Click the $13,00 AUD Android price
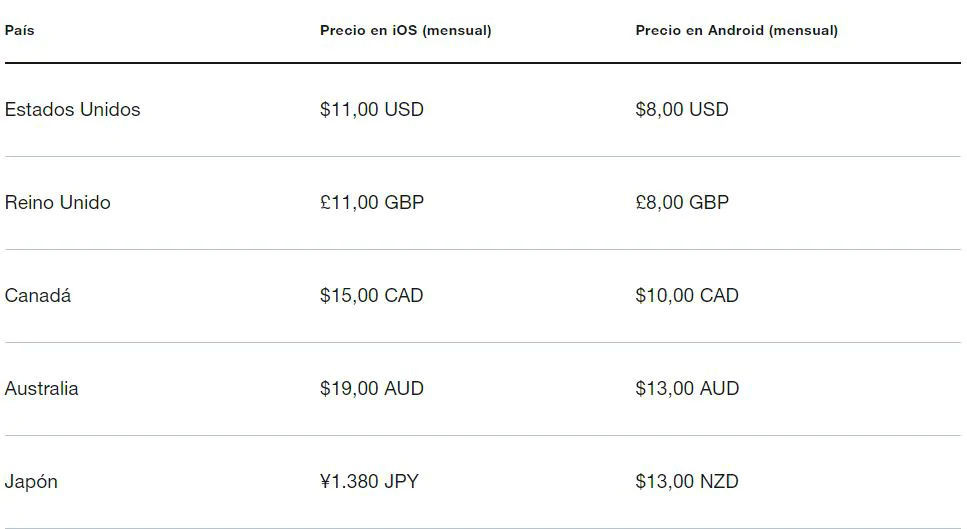 tap(687, 388)
